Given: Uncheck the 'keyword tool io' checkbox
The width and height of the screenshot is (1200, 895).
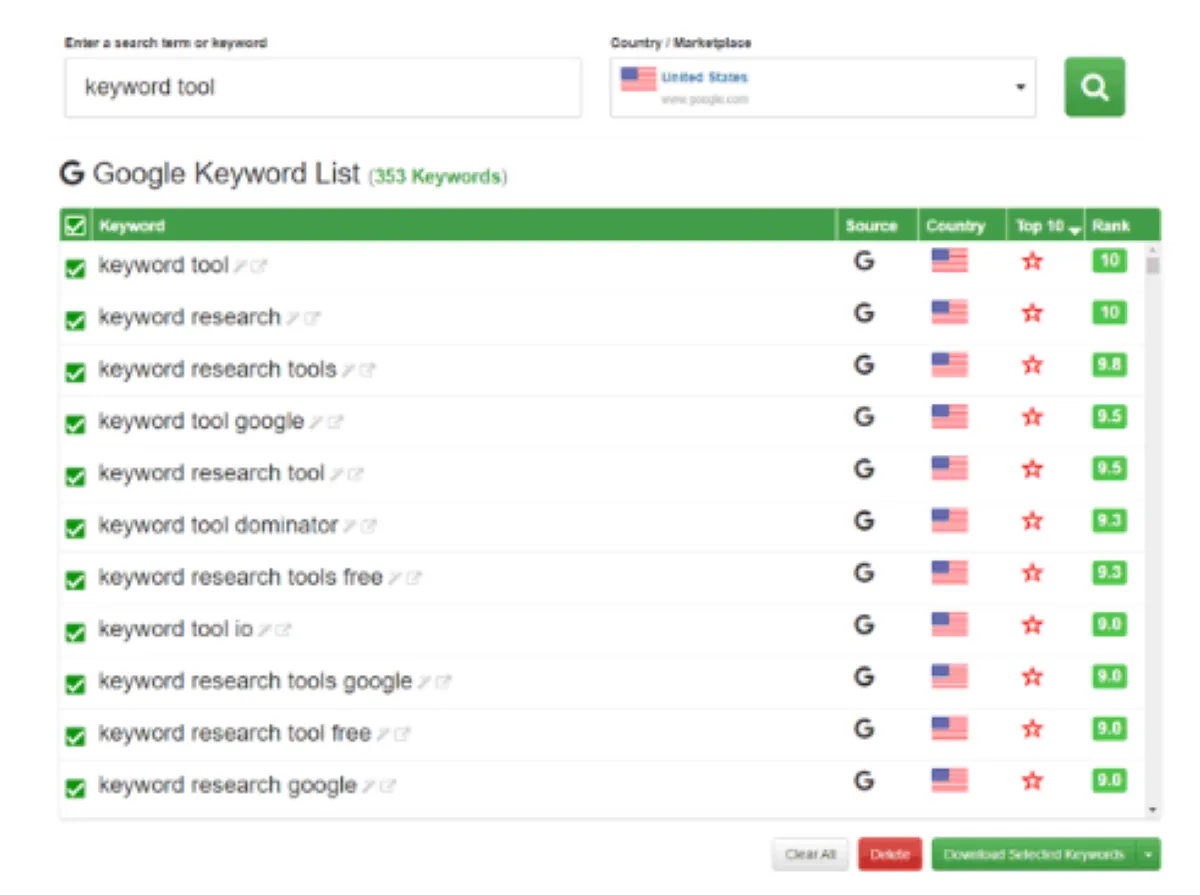Looking at the screenshot, I should [x=75, y=633].
